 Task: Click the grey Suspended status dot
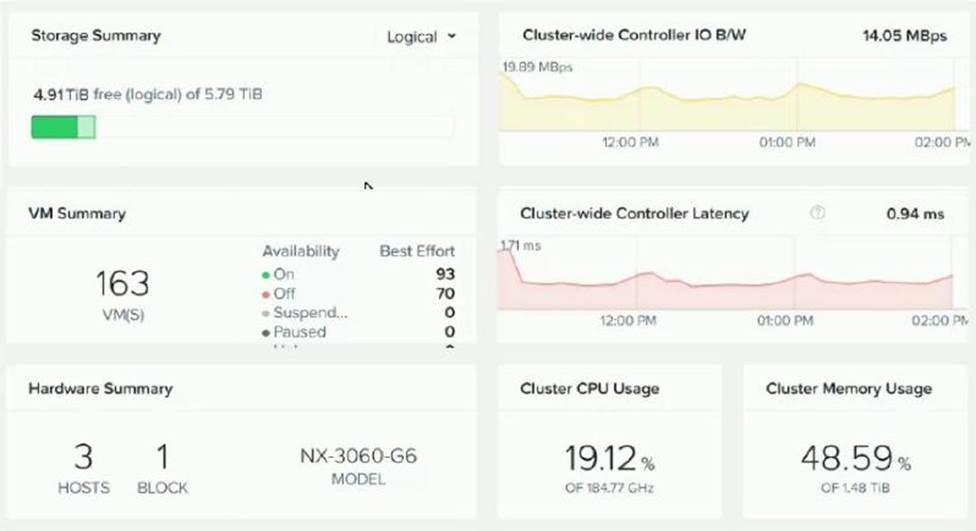(x=266, y=313)
